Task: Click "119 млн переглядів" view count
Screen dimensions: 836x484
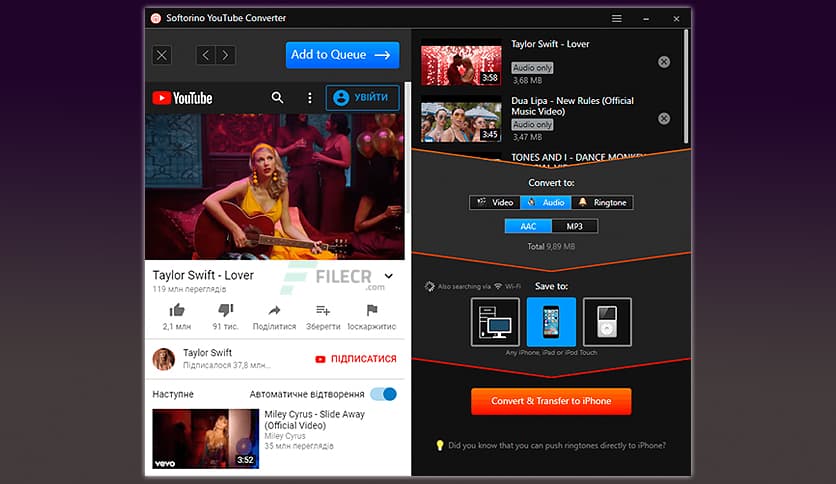Action: pyautogui.click(x=189, y=289)
